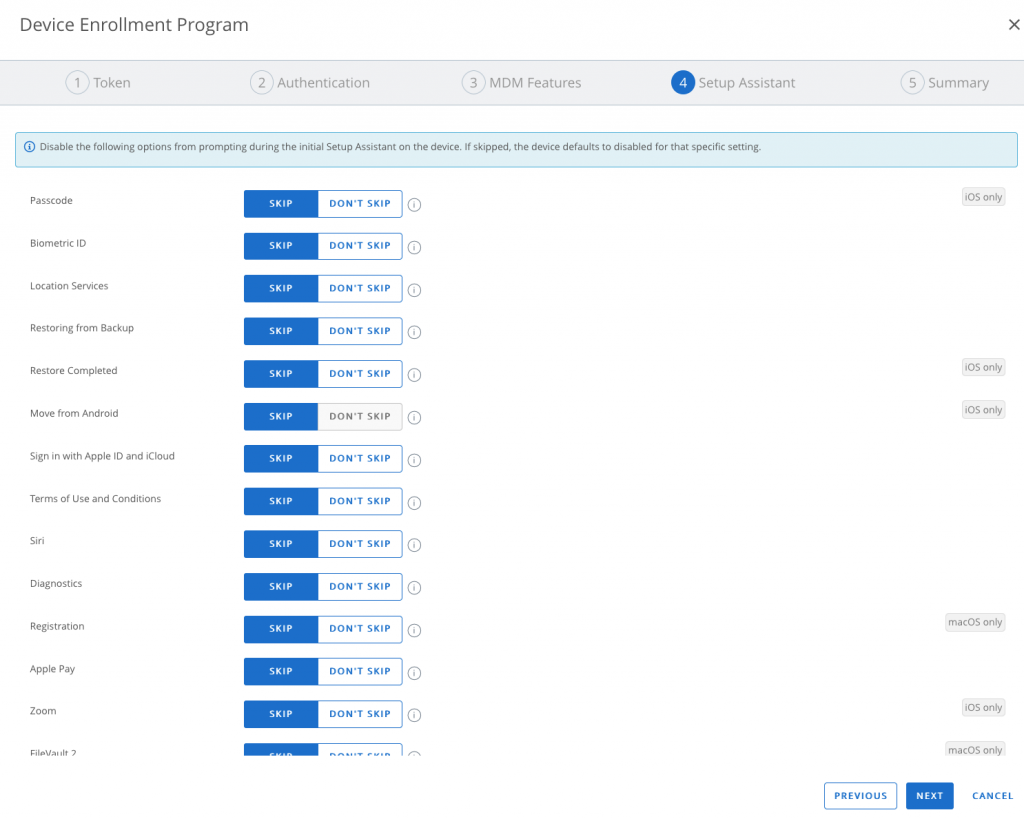
Task: Select Skip for Terms of Use and Conditions
Action: coord(281,501)
